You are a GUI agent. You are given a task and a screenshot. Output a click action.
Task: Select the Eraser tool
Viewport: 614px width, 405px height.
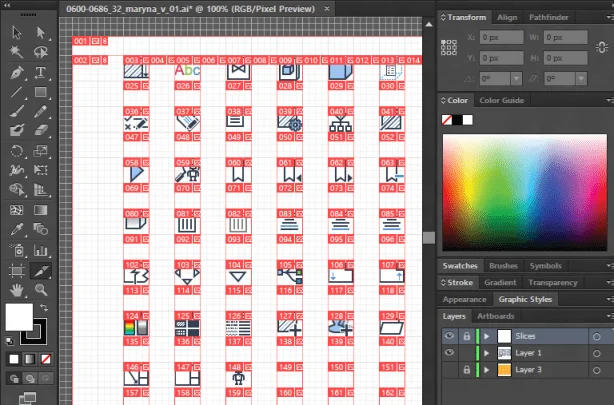click(x=40, y=130)
